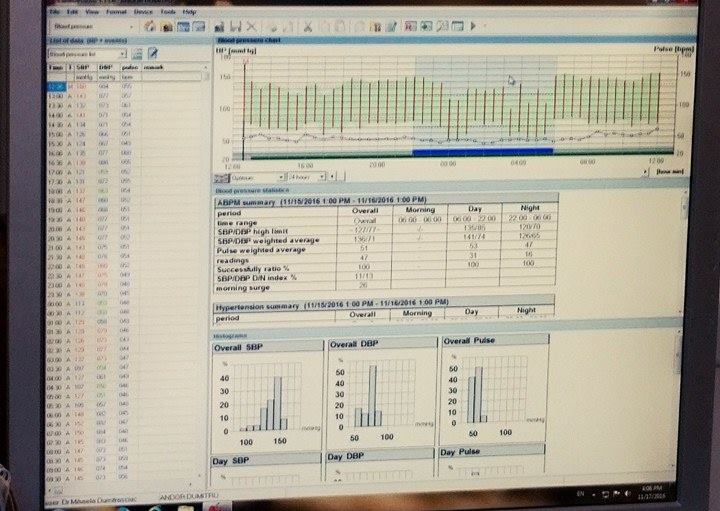
Task: Click the blue night period bar on chart
Action: (481, 153)
